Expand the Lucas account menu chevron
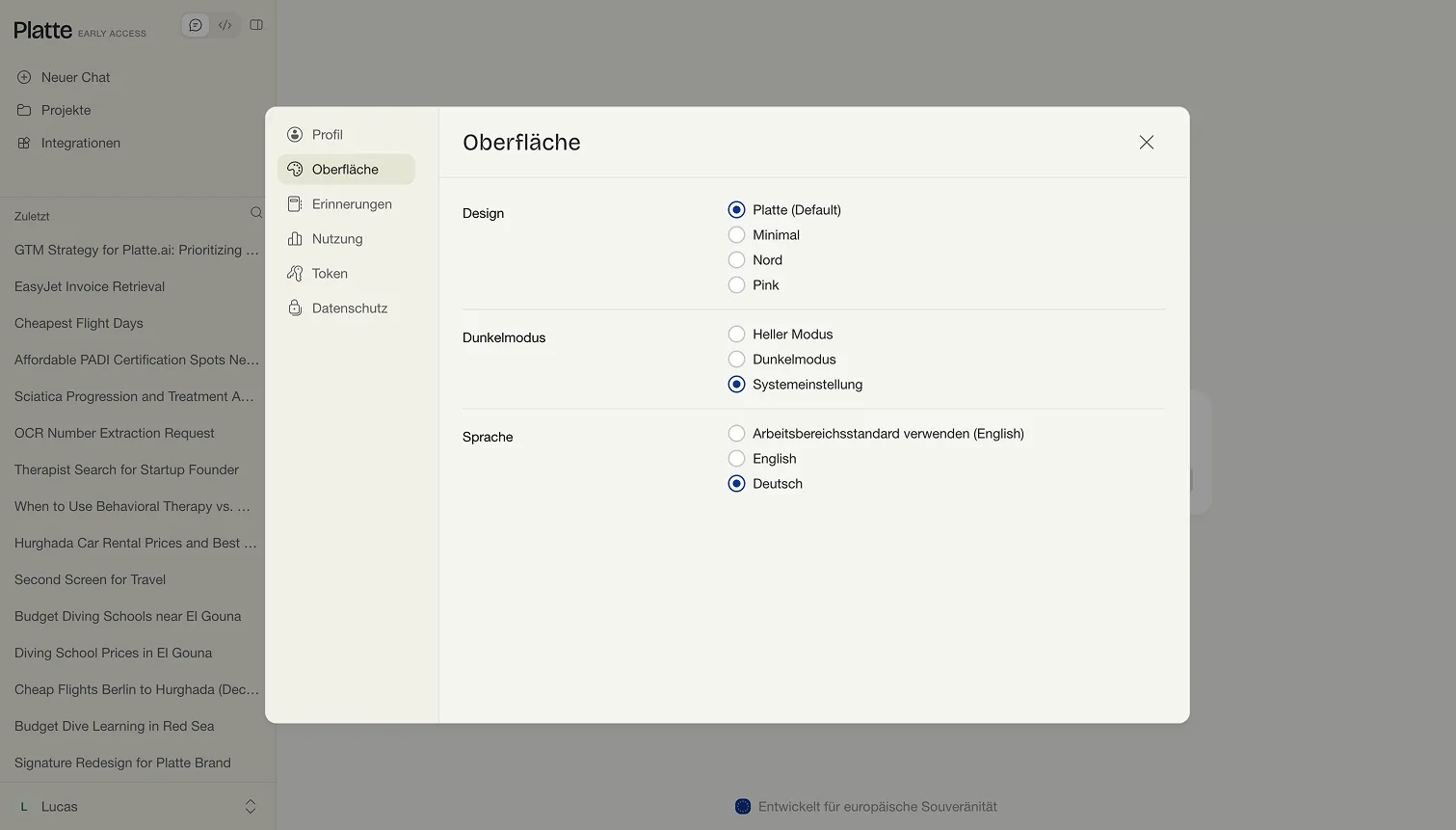 tap(251, 807)
